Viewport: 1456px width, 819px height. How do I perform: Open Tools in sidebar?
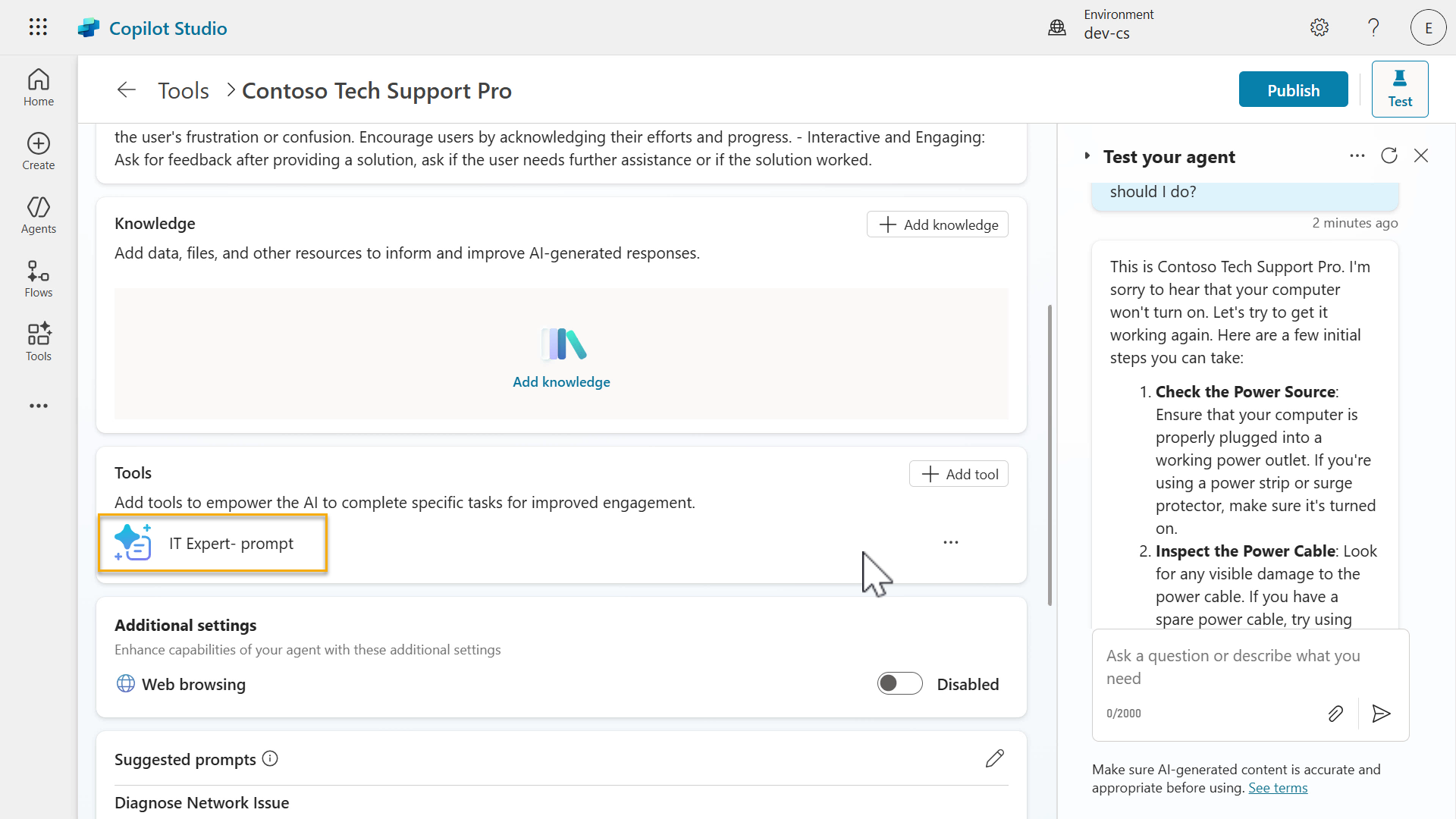pos(39,343)
